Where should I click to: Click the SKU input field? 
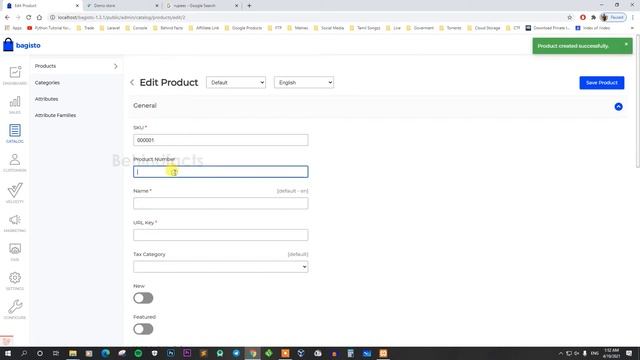tap(220, 140)
